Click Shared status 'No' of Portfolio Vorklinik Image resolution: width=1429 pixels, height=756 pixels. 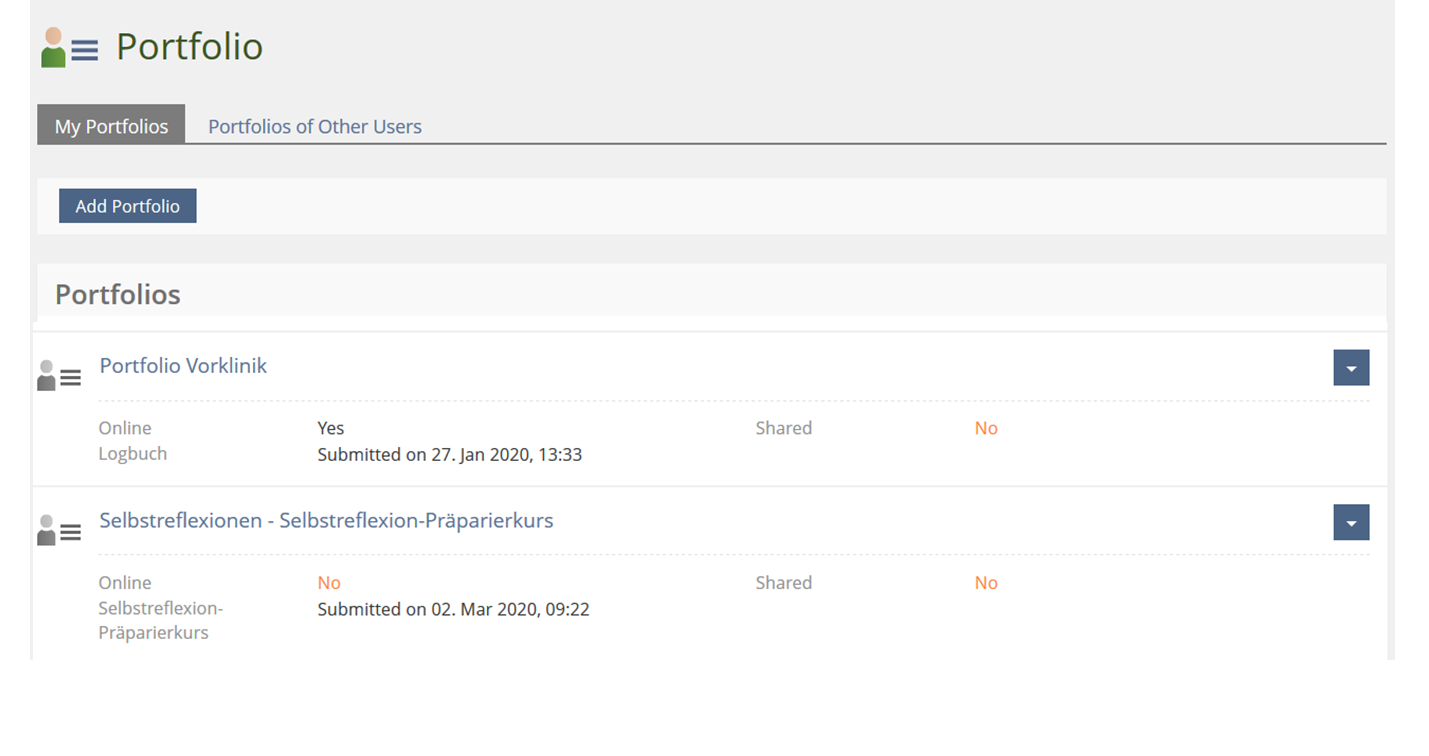986,428
